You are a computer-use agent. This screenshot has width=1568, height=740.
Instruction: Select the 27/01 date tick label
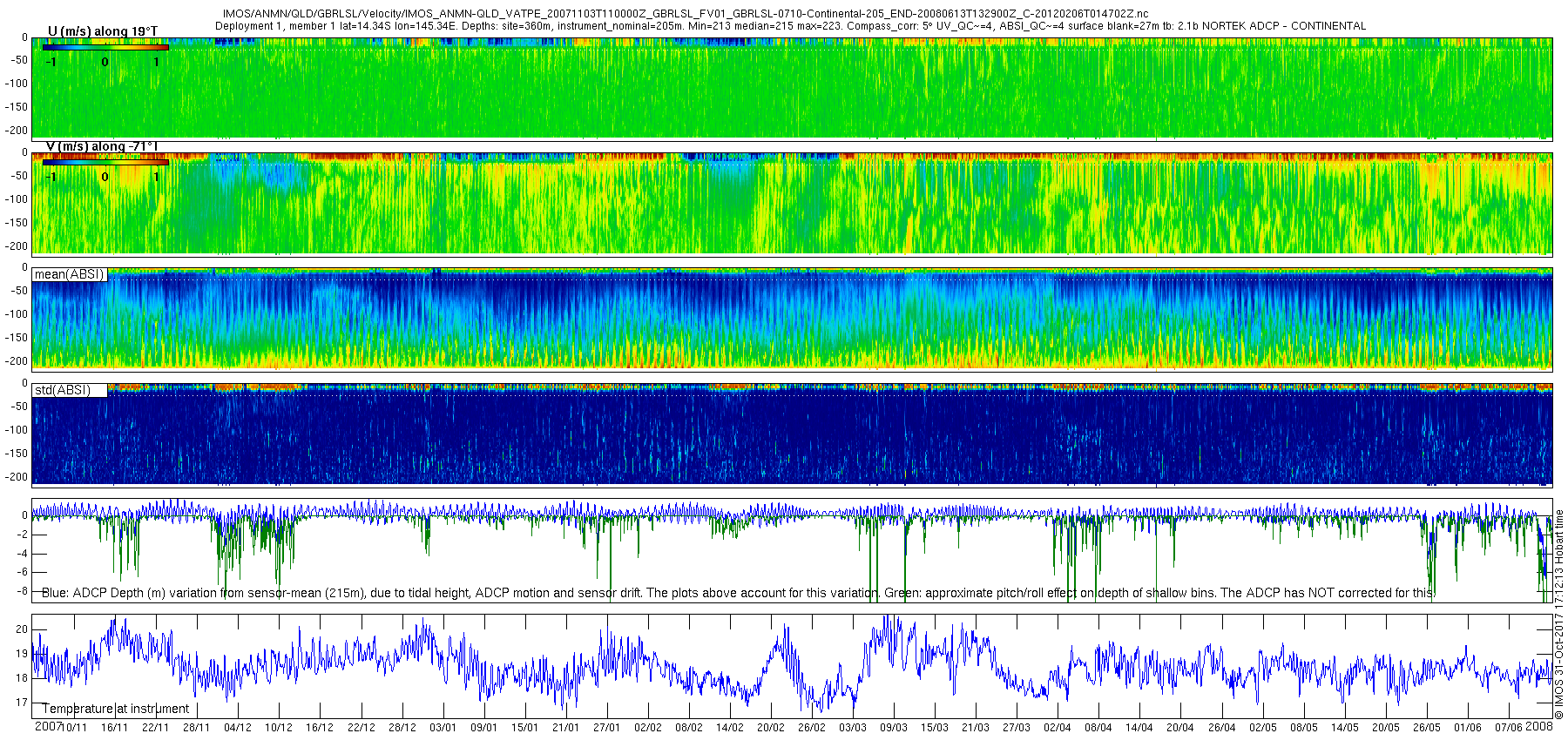click(607, 728)
